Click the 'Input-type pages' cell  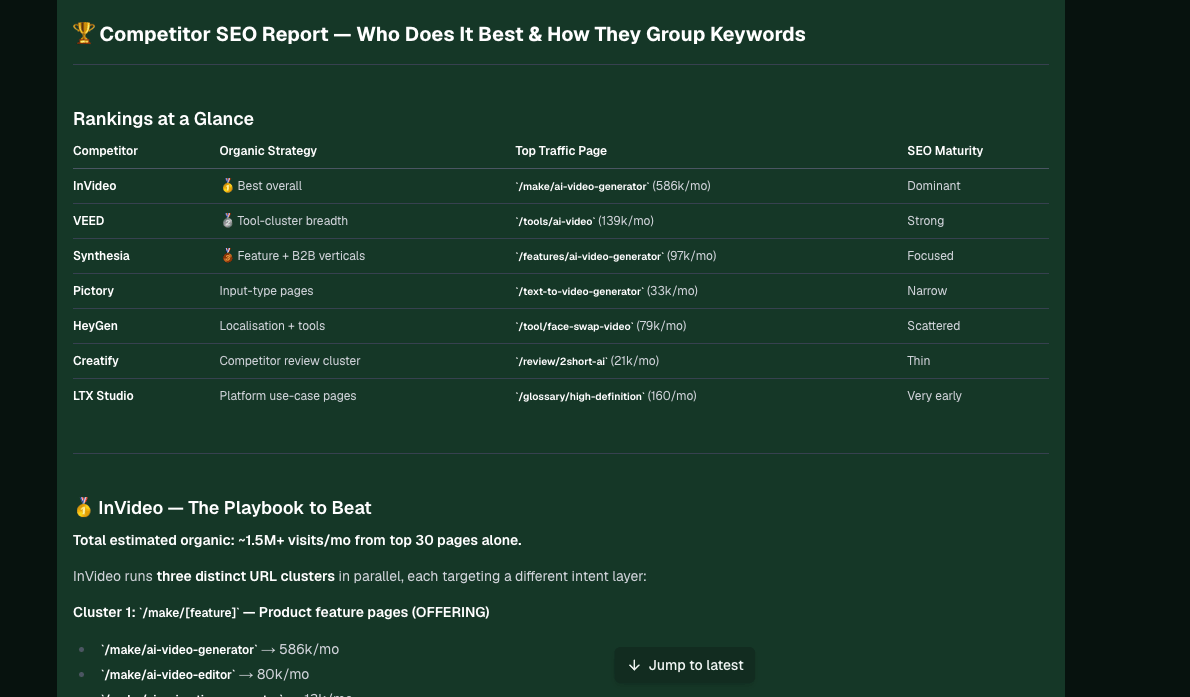coord(266,291)
